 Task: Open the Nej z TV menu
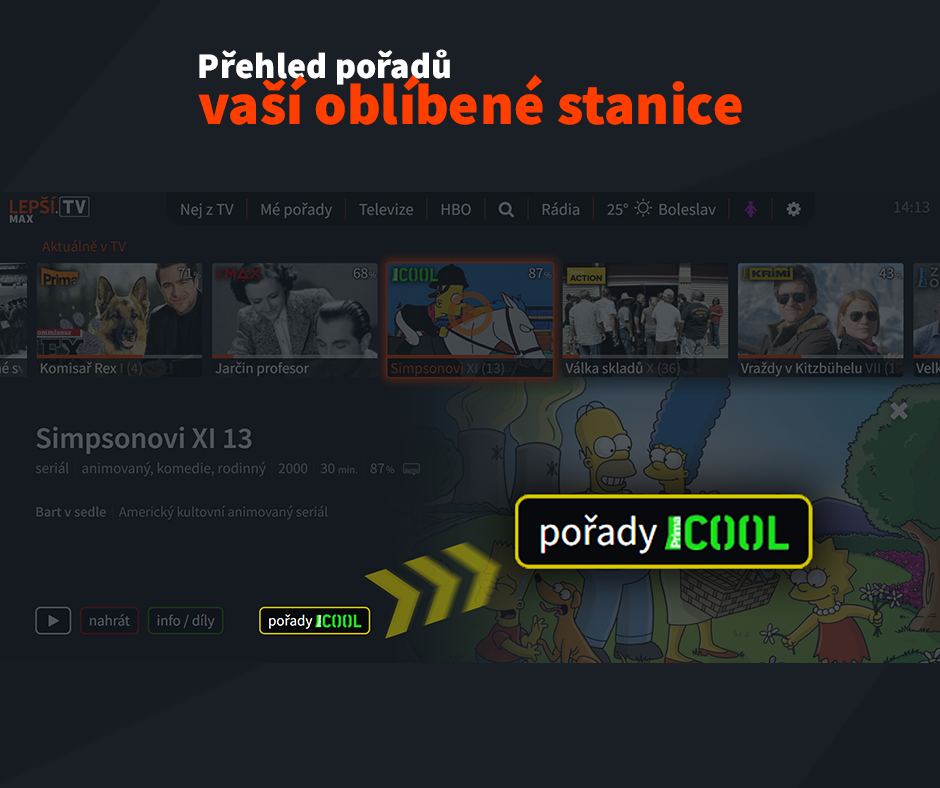tap(207, 209)
